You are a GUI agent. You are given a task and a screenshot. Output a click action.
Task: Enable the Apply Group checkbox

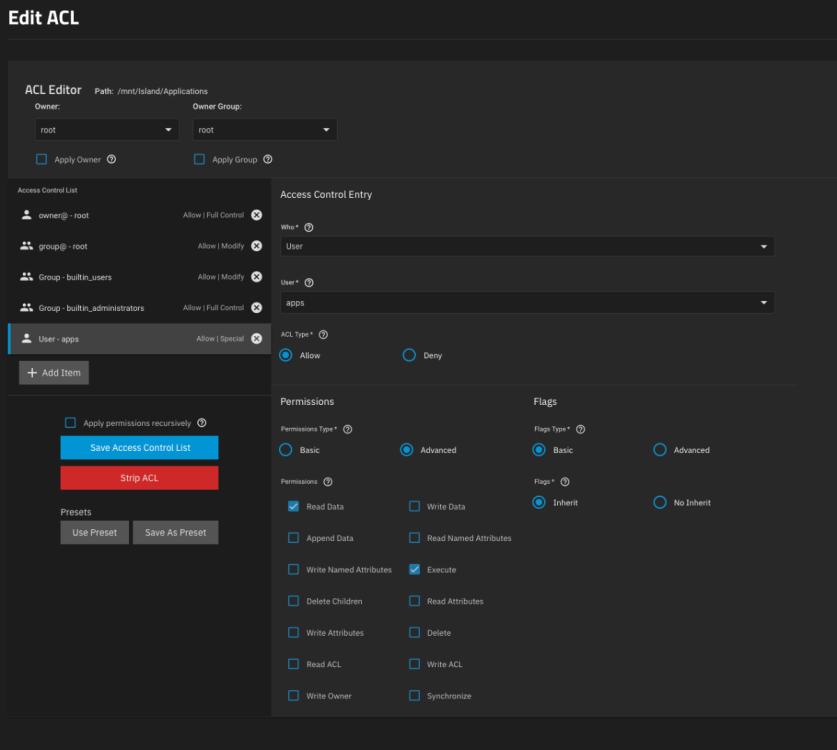click(x=199, y=159)
